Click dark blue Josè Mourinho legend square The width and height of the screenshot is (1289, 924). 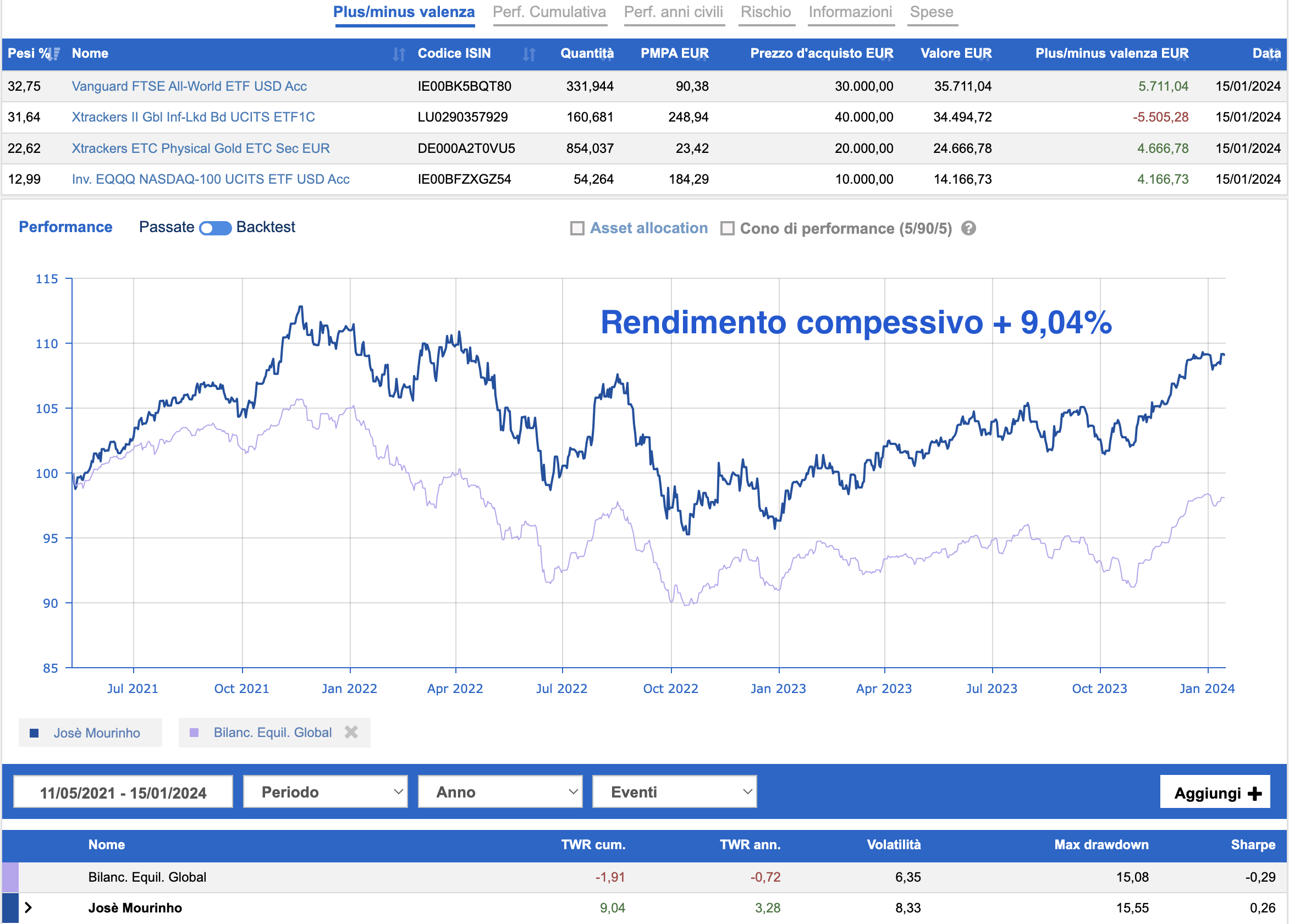coord(34,733)
